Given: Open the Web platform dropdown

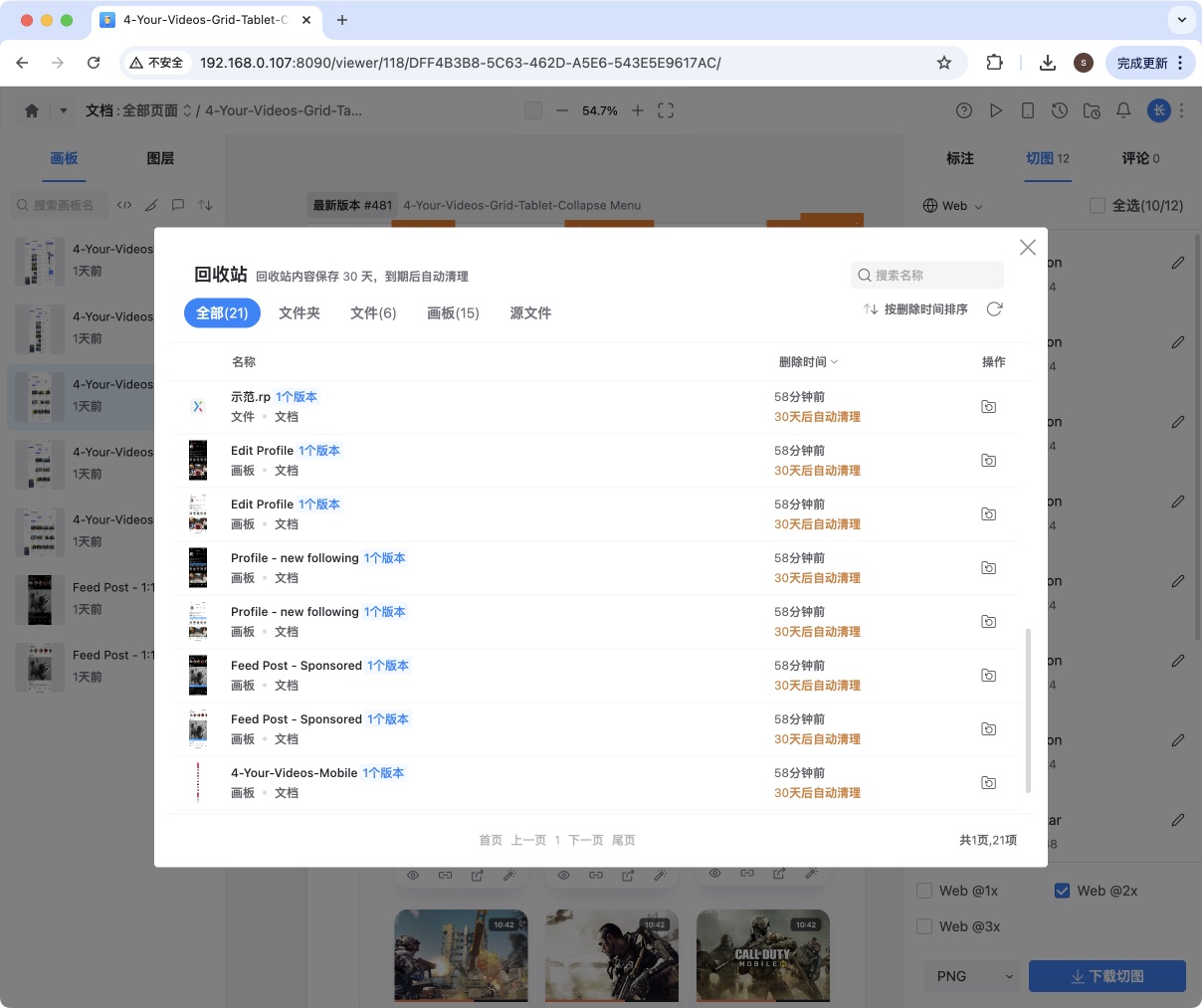Looking at the screenshot, I should click(x=952, y=206).
